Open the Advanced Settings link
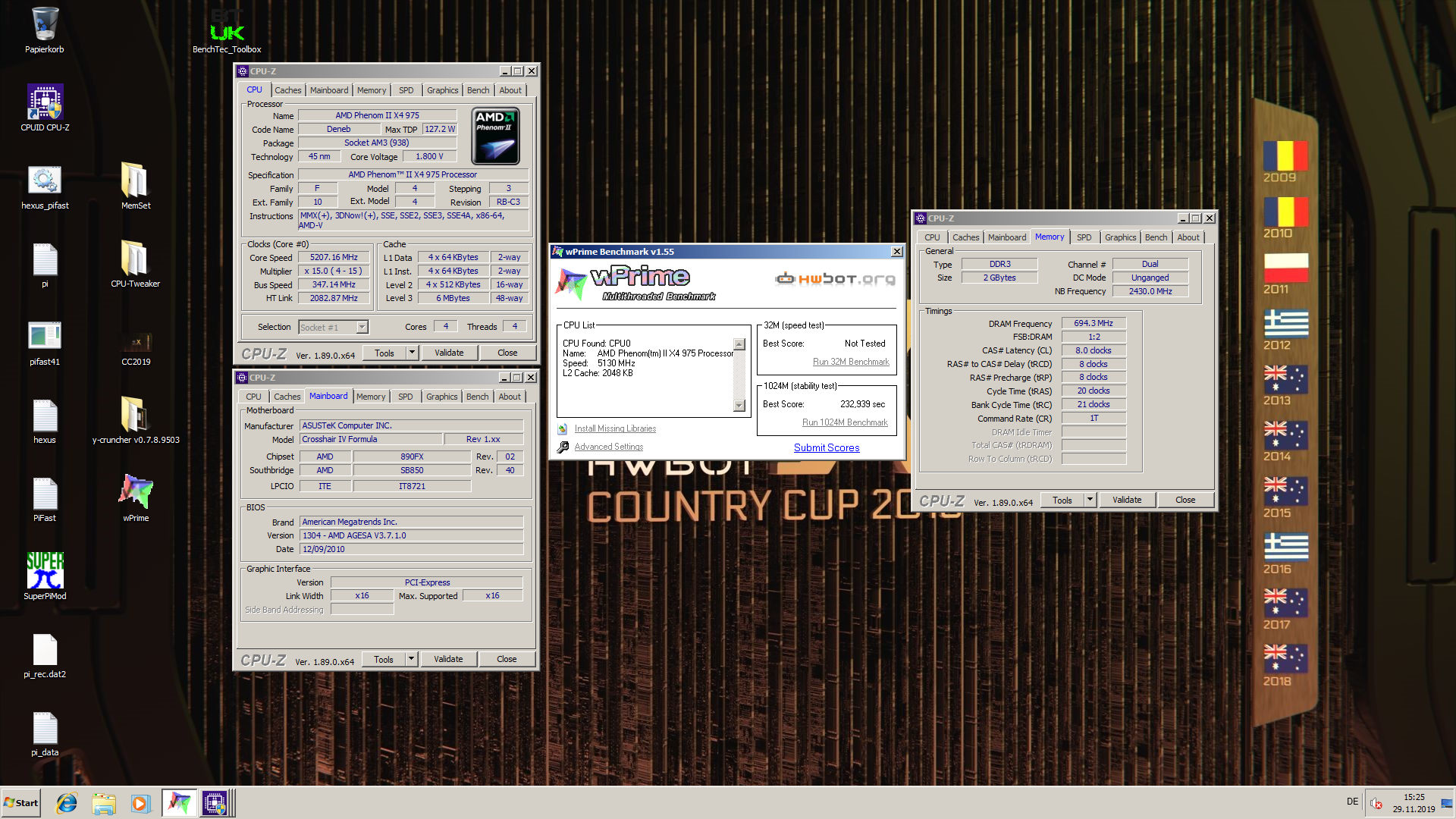The height and width of the screenshot is (819, 1456). pos(608,447)
